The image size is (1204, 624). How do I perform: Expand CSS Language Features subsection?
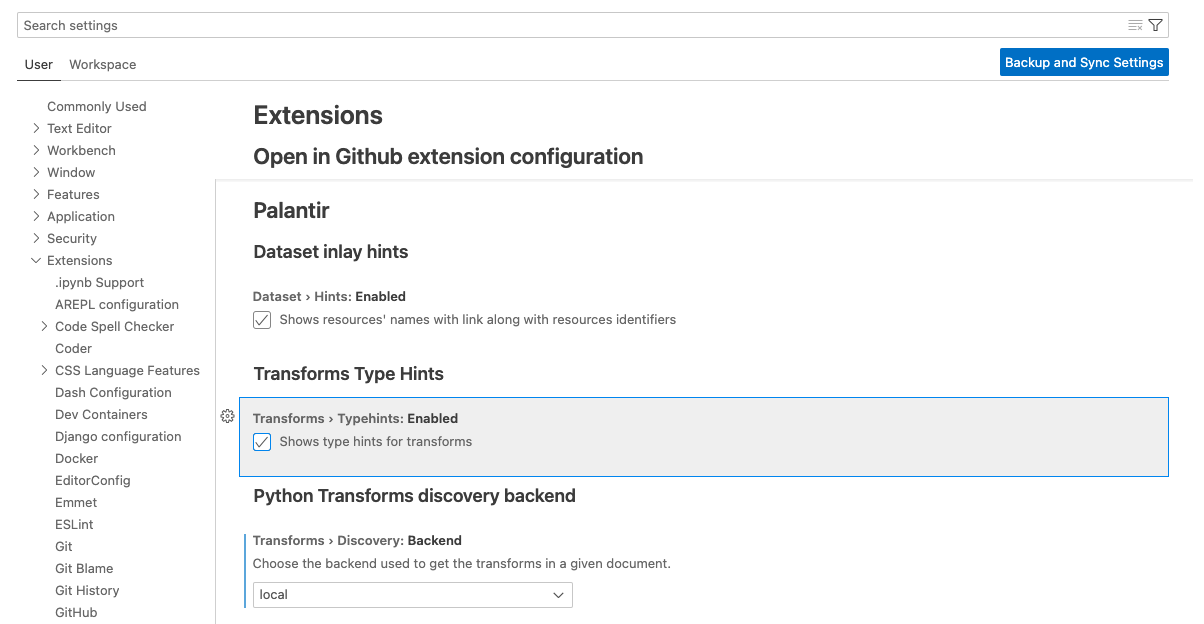coord(44,370)
